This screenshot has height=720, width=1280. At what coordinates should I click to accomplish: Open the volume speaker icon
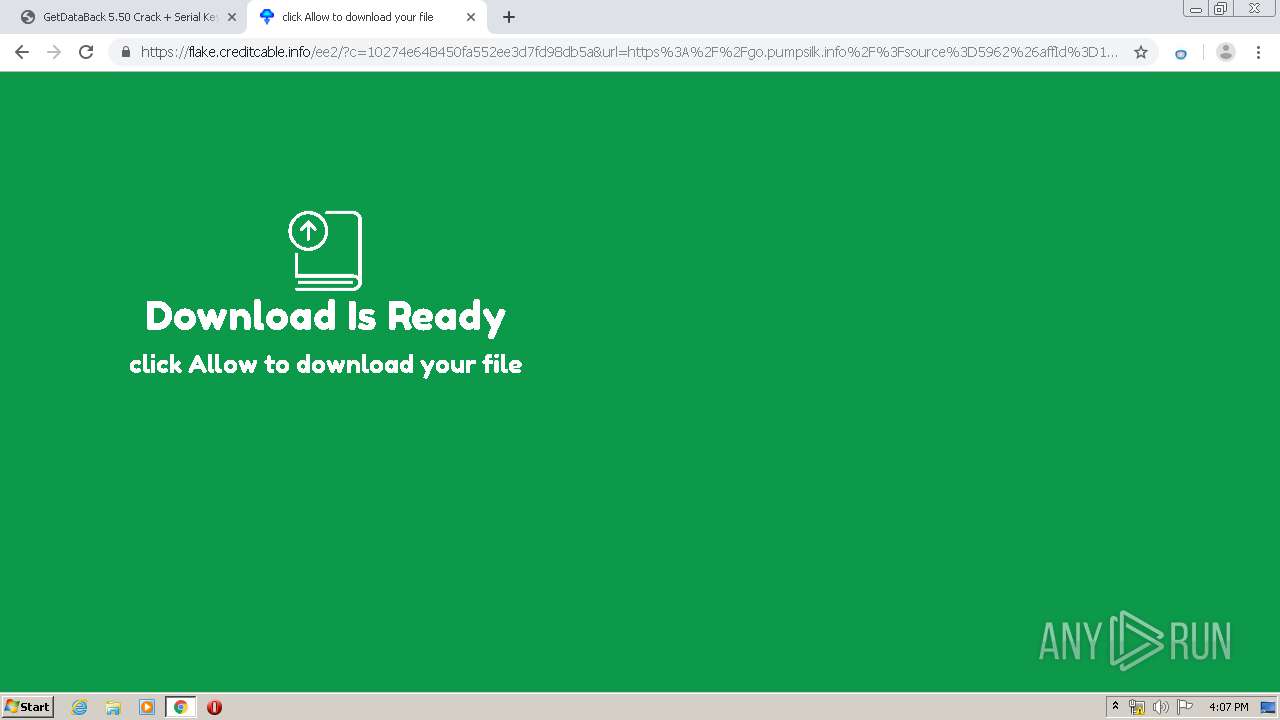[x=1160, y=707]
